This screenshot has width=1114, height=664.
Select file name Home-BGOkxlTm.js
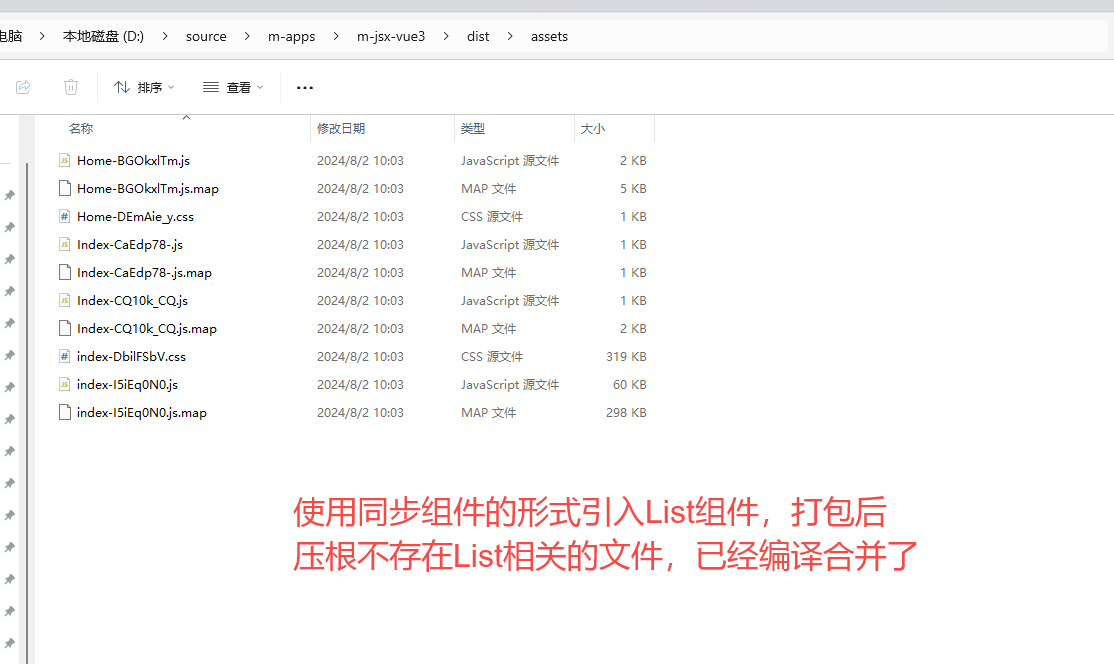click(134, 160)
